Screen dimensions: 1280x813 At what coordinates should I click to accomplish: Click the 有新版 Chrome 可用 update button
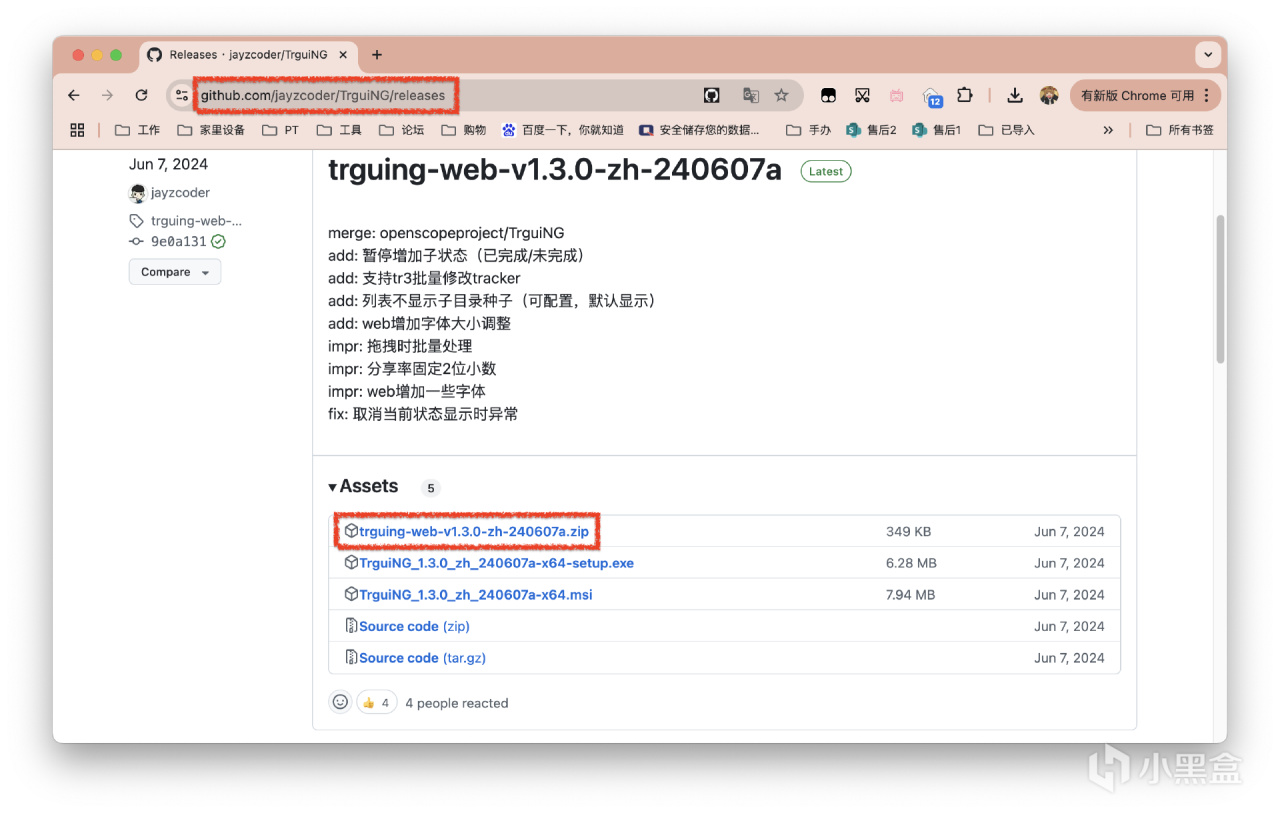[x=1145, y=95]
